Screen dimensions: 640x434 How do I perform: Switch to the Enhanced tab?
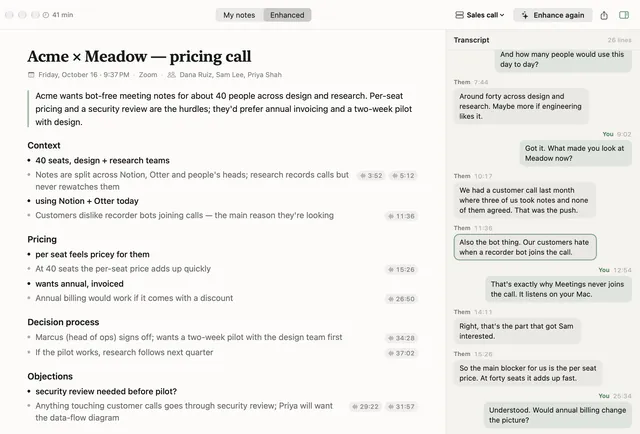pos(287,15)
